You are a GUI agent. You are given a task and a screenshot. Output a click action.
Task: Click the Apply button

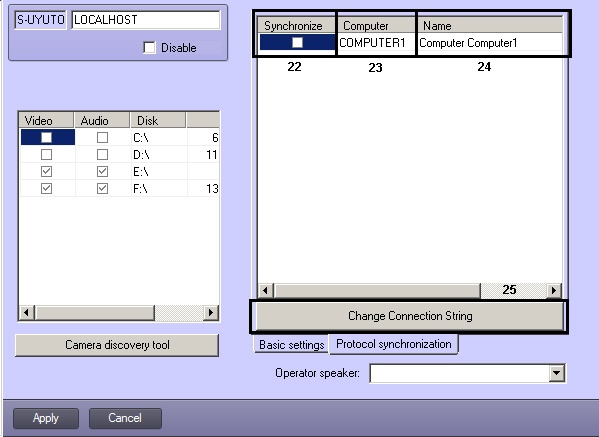click(x=46, y=418)
